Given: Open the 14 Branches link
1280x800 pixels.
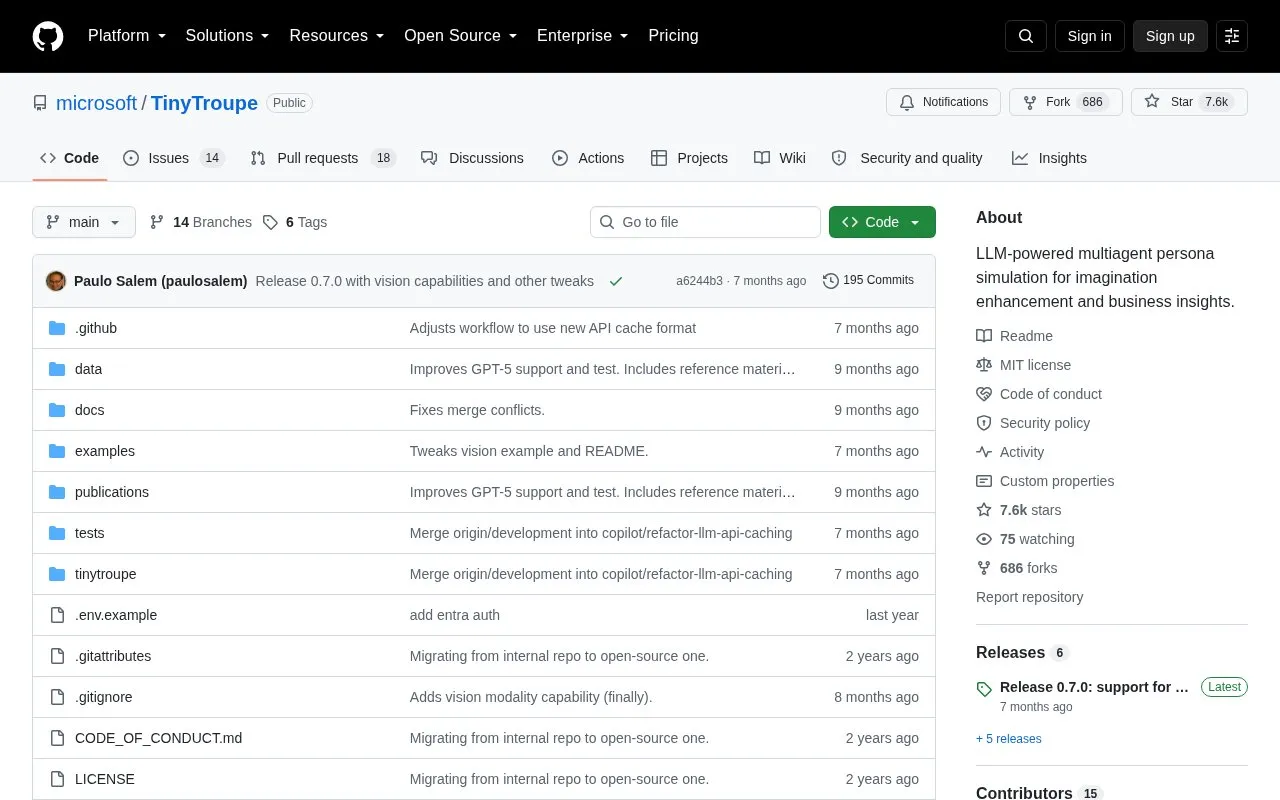Looking at the screenshot, I should [201, 222].
